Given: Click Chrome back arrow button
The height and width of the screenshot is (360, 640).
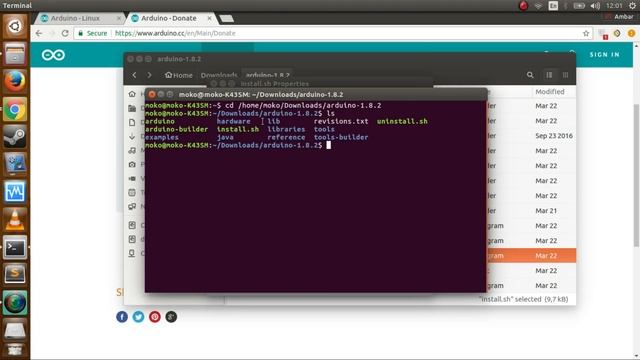Looking at the screenshot, I should click(39, 33).
